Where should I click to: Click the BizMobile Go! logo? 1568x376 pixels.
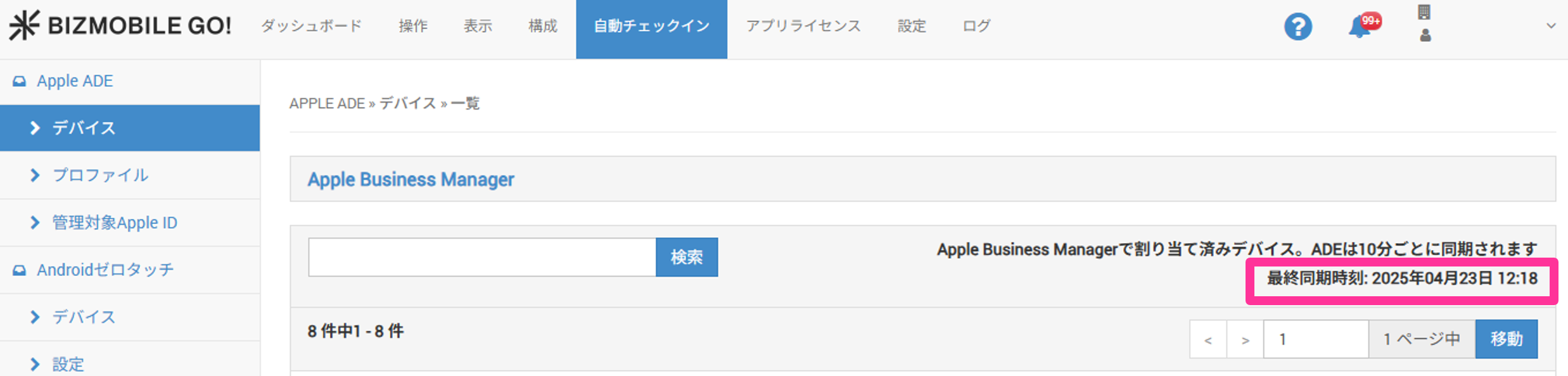tap(120, 25)
